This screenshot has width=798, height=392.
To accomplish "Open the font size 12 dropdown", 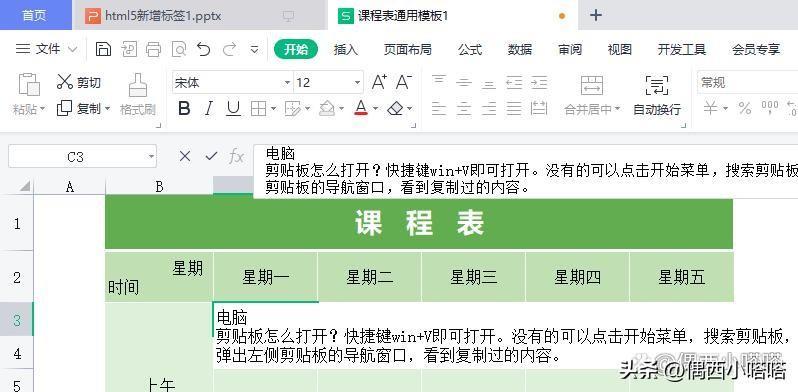I will coord(357,82).
